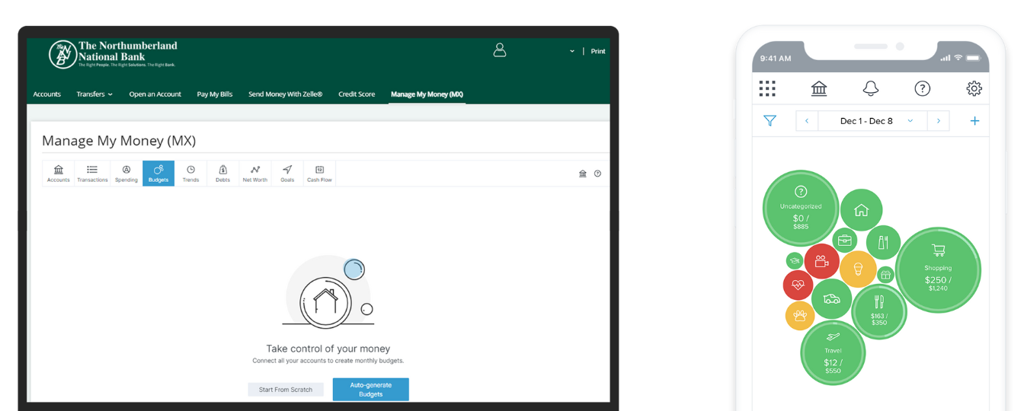Tap the blue plus icon to add budget

[974, 121]
